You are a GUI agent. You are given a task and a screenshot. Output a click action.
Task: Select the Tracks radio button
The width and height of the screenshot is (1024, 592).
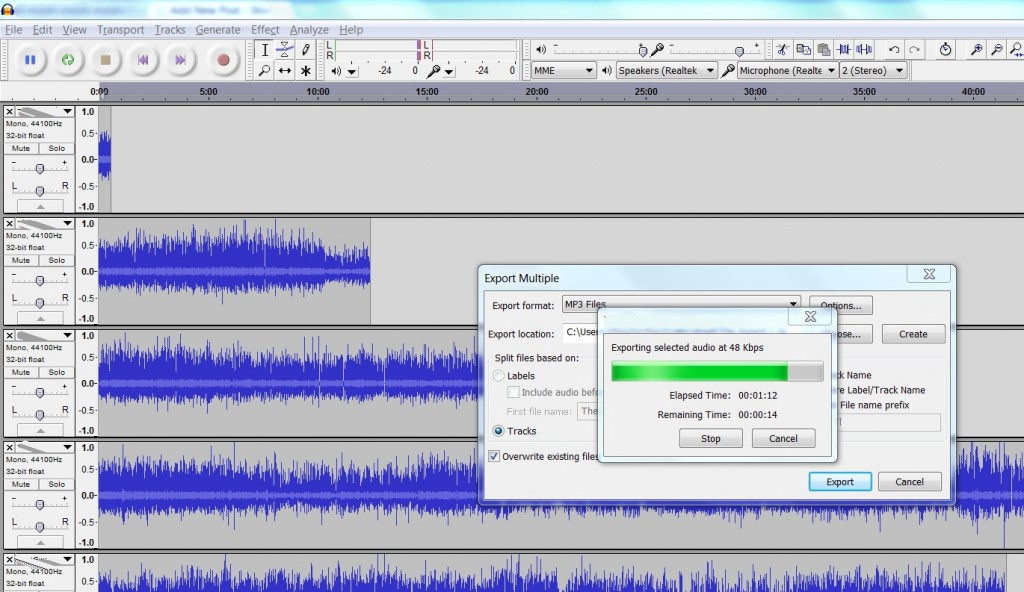(x=499, y=431)
